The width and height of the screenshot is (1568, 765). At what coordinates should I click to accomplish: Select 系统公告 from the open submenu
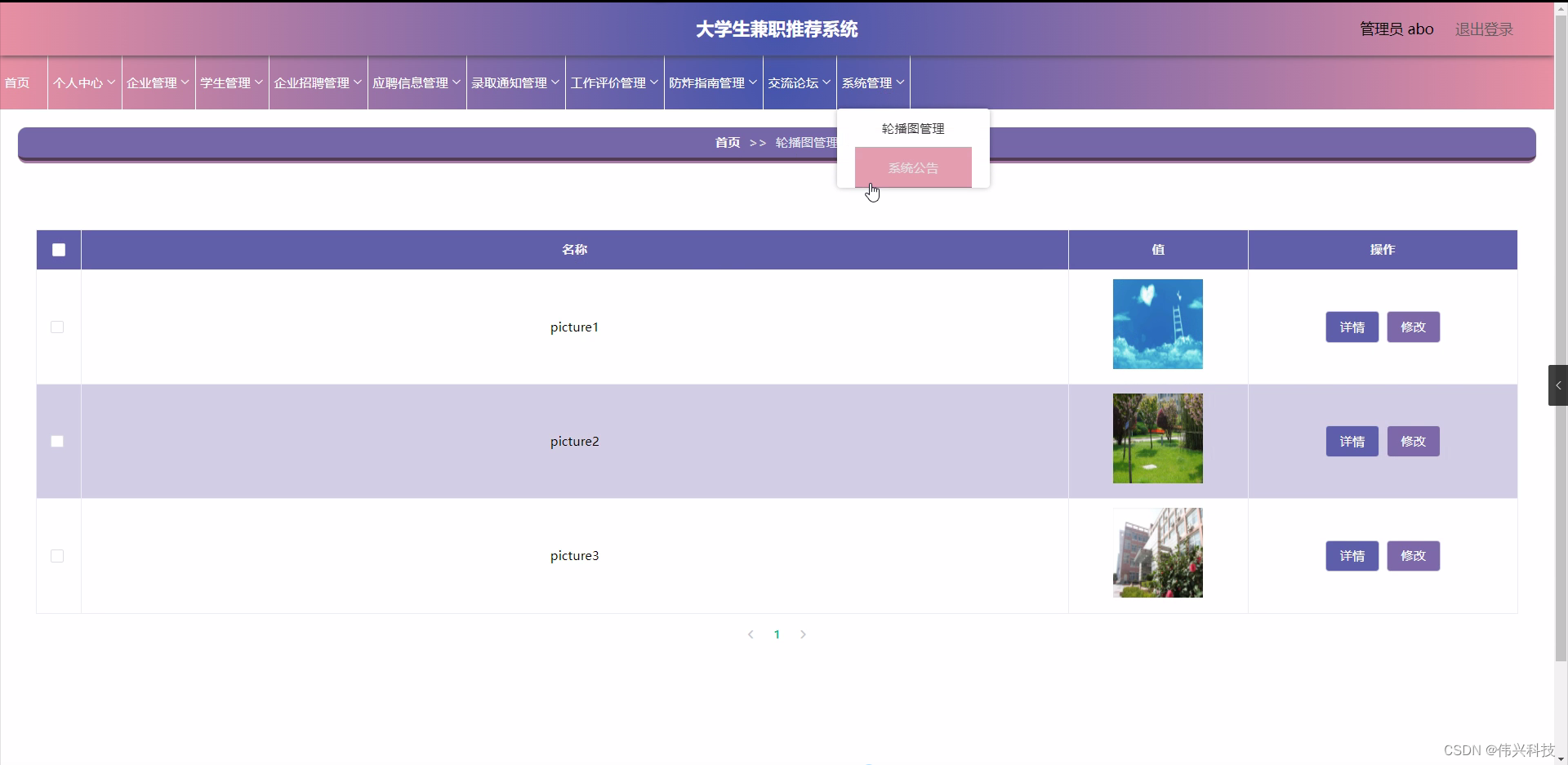click(913, 167)
